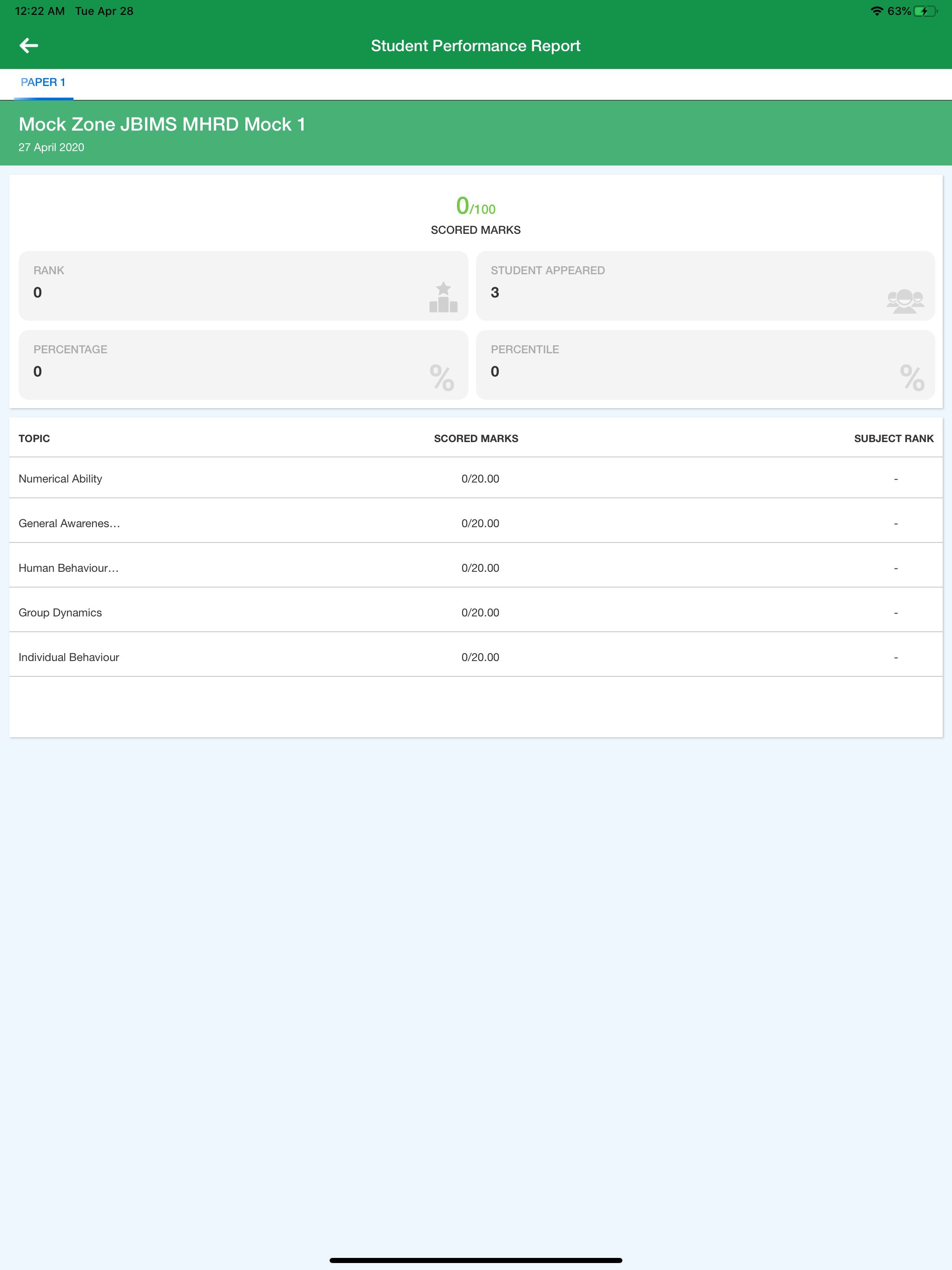Tap the iOS home indicator bar
The width and height of the screenshot is (952, 1270).
476,1260
